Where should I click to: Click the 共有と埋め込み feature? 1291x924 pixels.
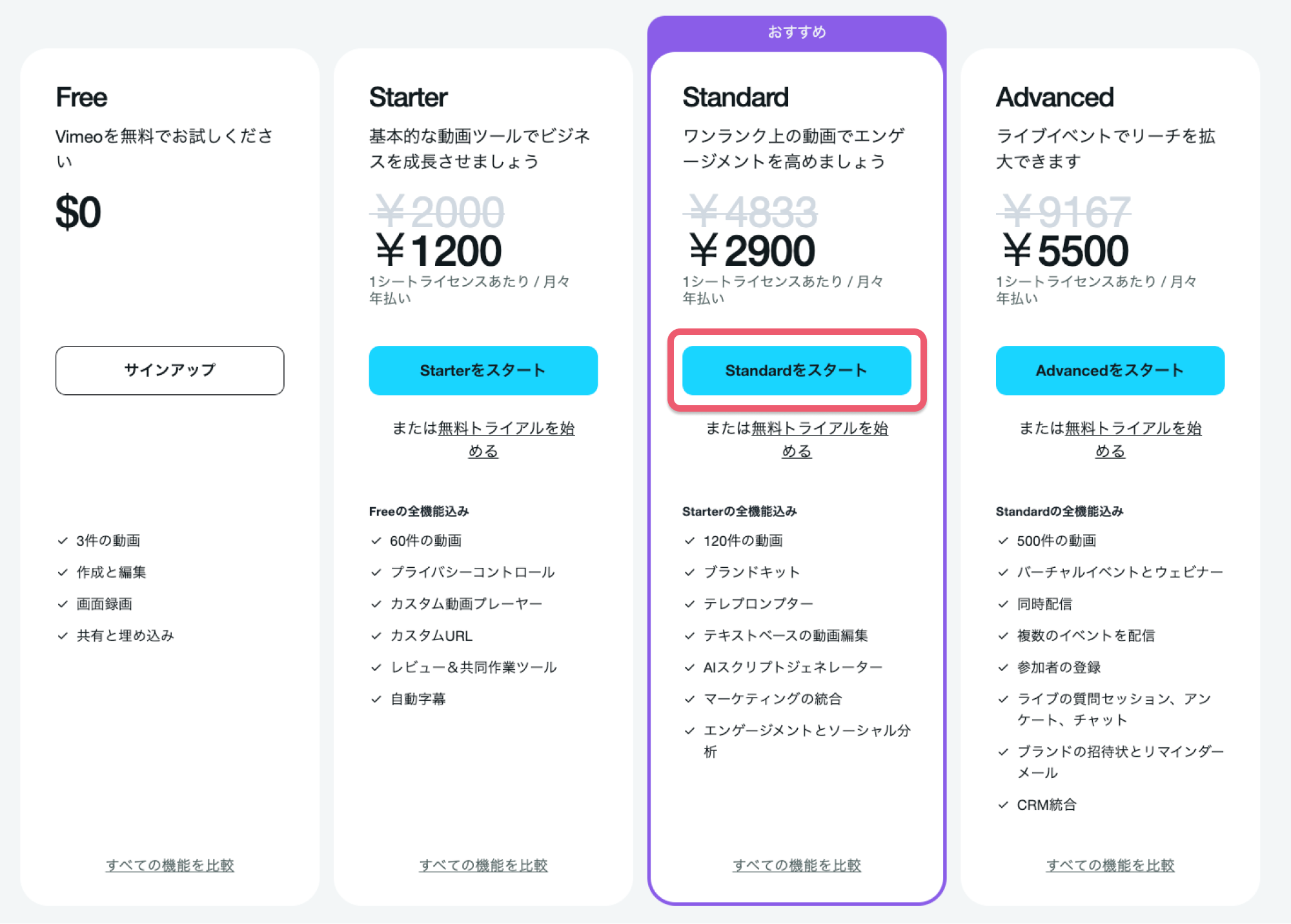click(x=125, y=636)
